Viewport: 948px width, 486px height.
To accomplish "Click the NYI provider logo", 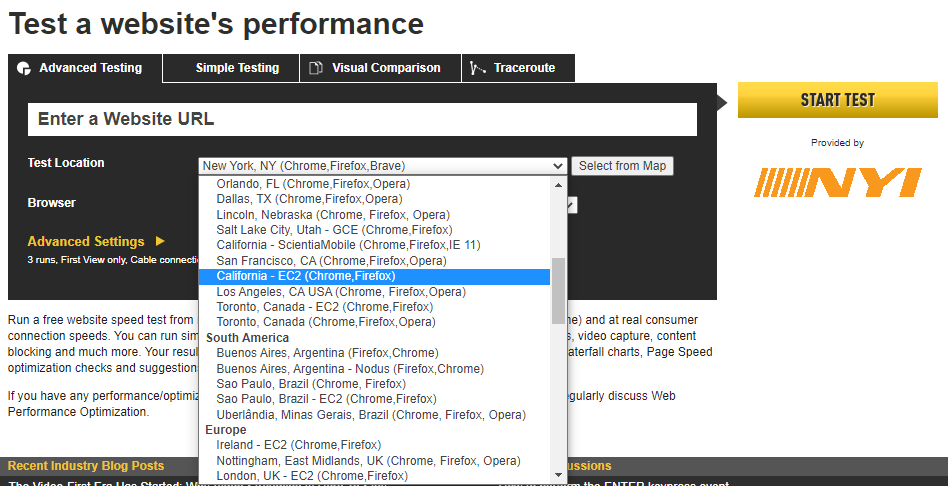I will pyautogui.click(x=837, y=183).
